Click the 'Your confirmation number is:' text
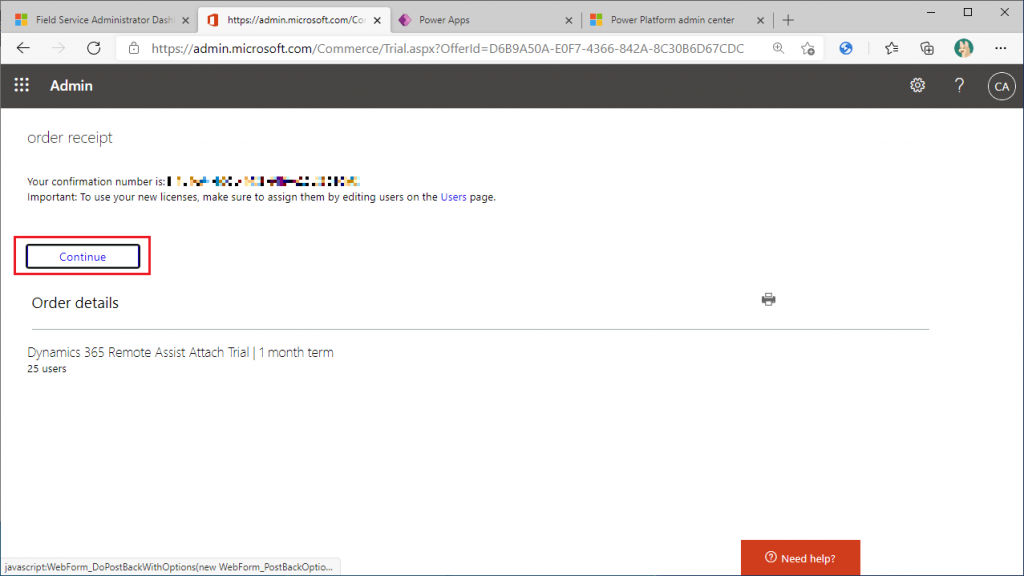This screenshot has width=1024, height=576. (x=96, y=181)
